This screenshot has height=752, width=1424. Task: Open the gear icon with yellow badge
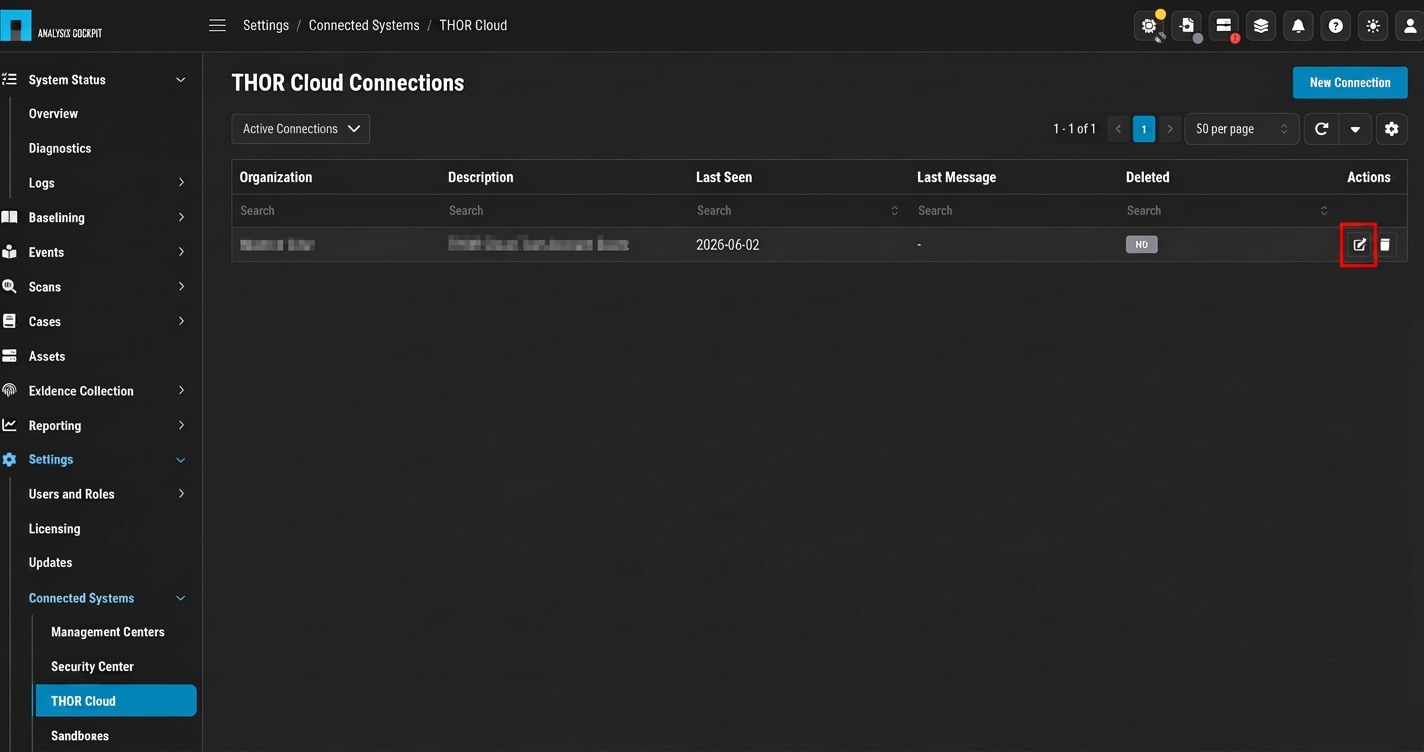1150,26
